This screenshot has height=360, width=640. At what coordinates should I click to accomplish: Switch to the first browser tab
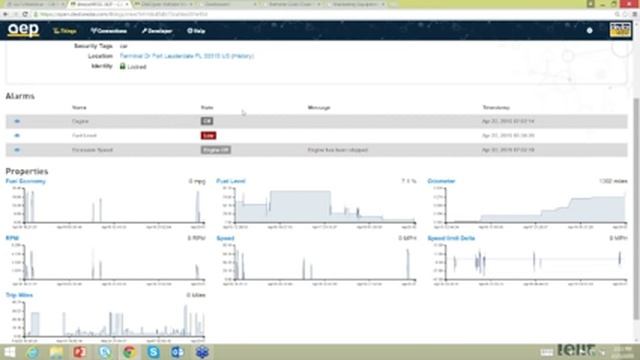click(x=35, y=4)
